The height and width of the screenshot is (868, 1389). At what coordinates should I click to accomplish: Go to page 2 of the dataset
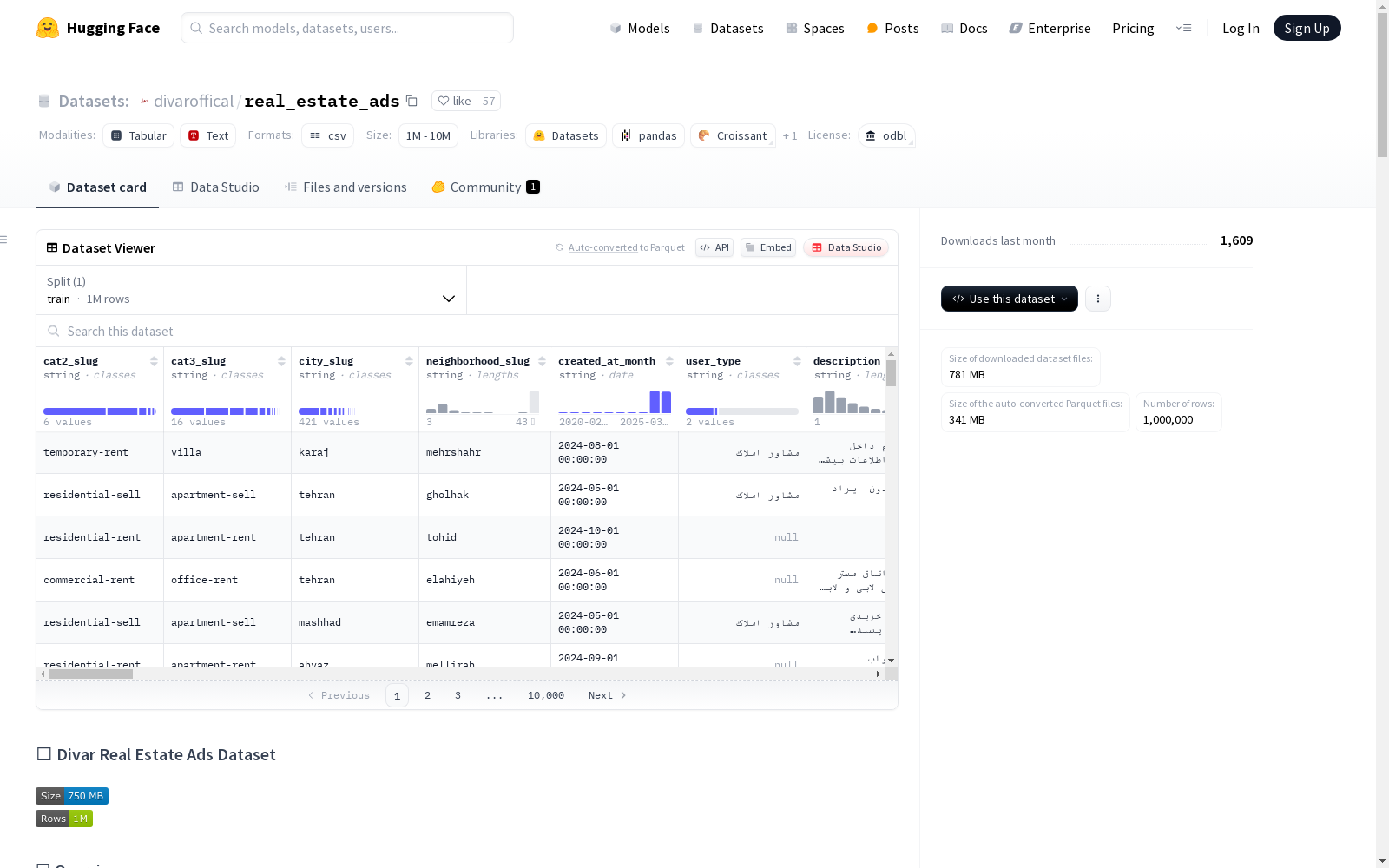[427, 695]
